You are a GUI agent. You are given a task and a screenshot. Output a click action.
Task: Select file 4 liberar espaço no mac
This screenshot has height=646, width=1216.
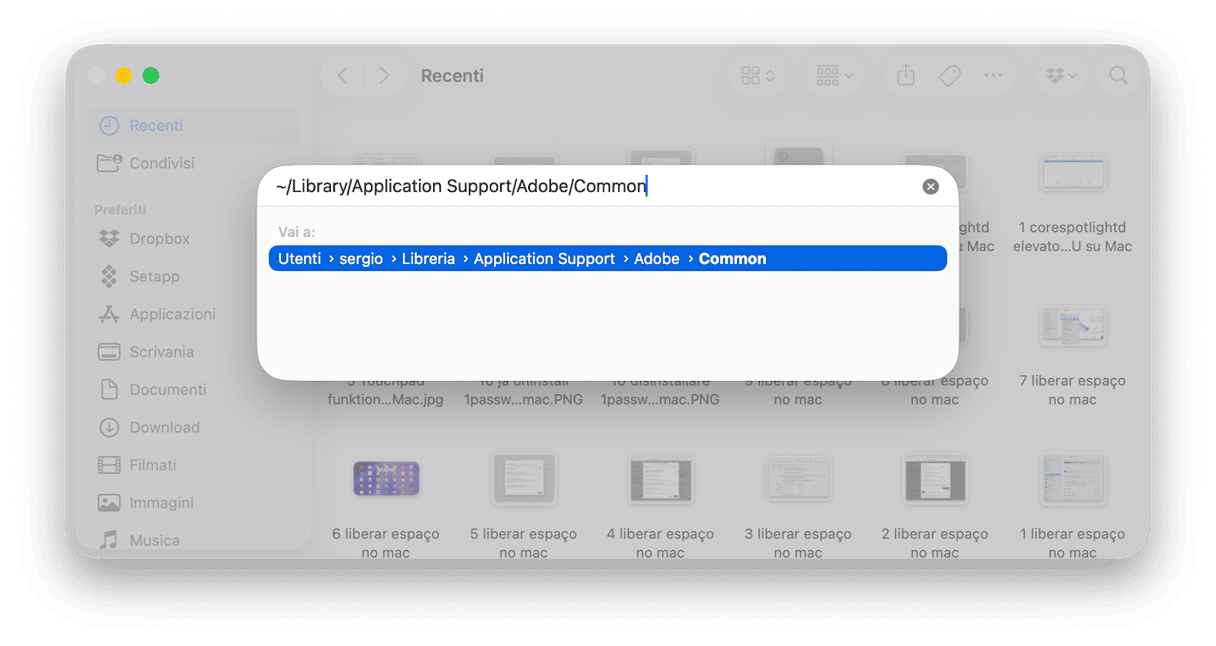[661, 479]
